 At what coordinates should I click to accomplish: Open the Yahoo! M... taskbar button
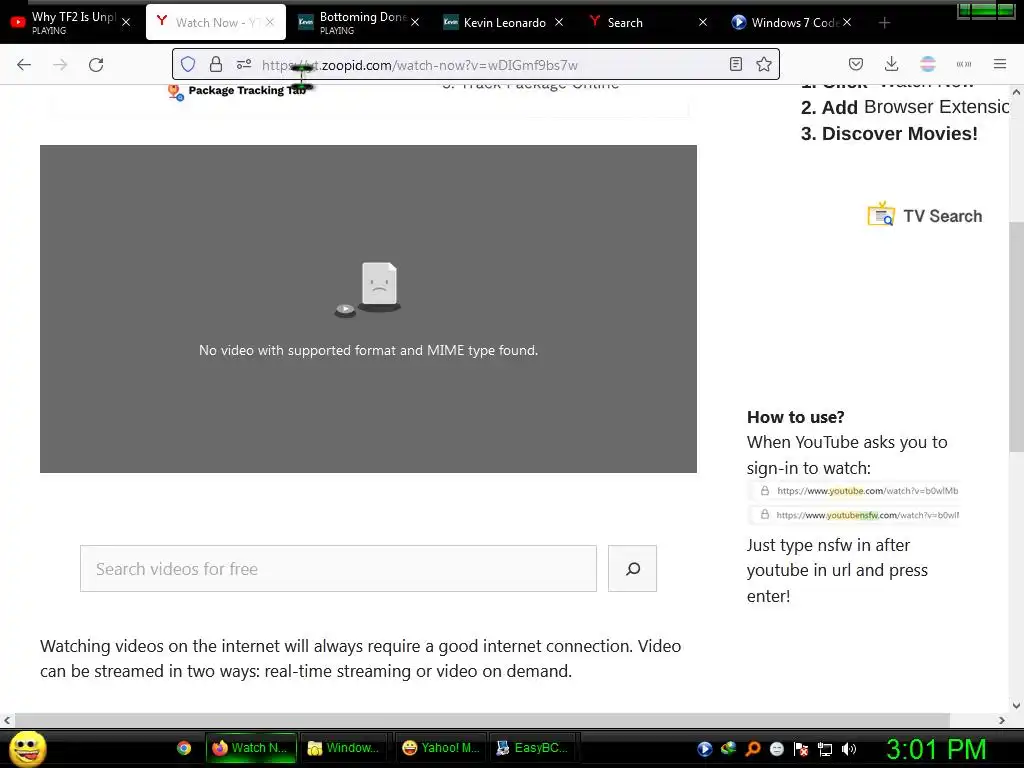(x=440, y=748)
